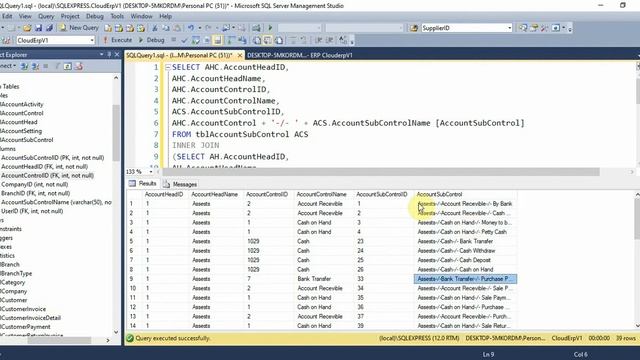This screenshot has width=640, height=360.
Task: Collapse the SELECT statement outline toggle
Action: pyautogui.click(x=168, y=67)
